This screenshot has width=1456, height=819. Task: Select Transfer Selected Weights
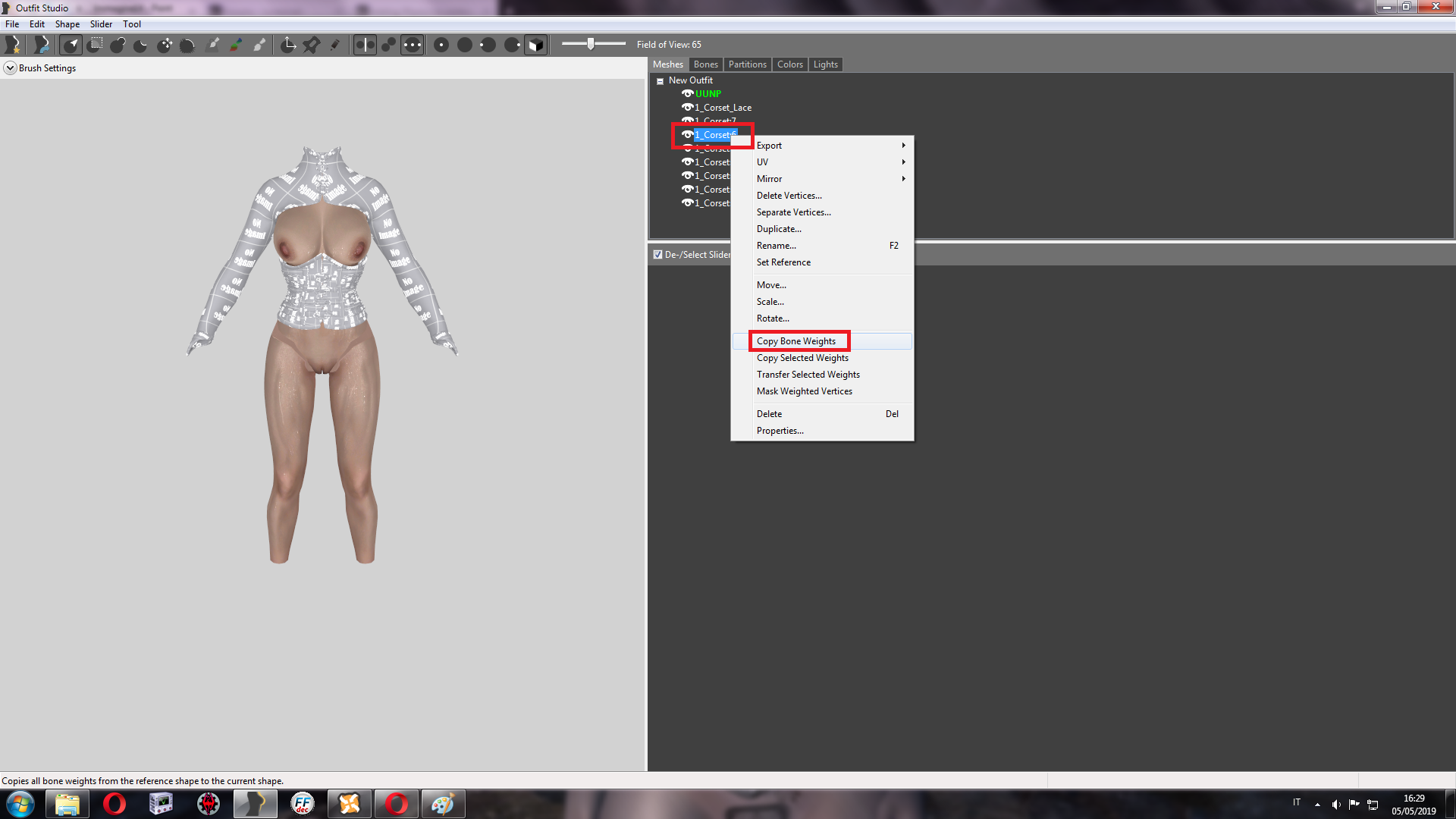(822, 375)
